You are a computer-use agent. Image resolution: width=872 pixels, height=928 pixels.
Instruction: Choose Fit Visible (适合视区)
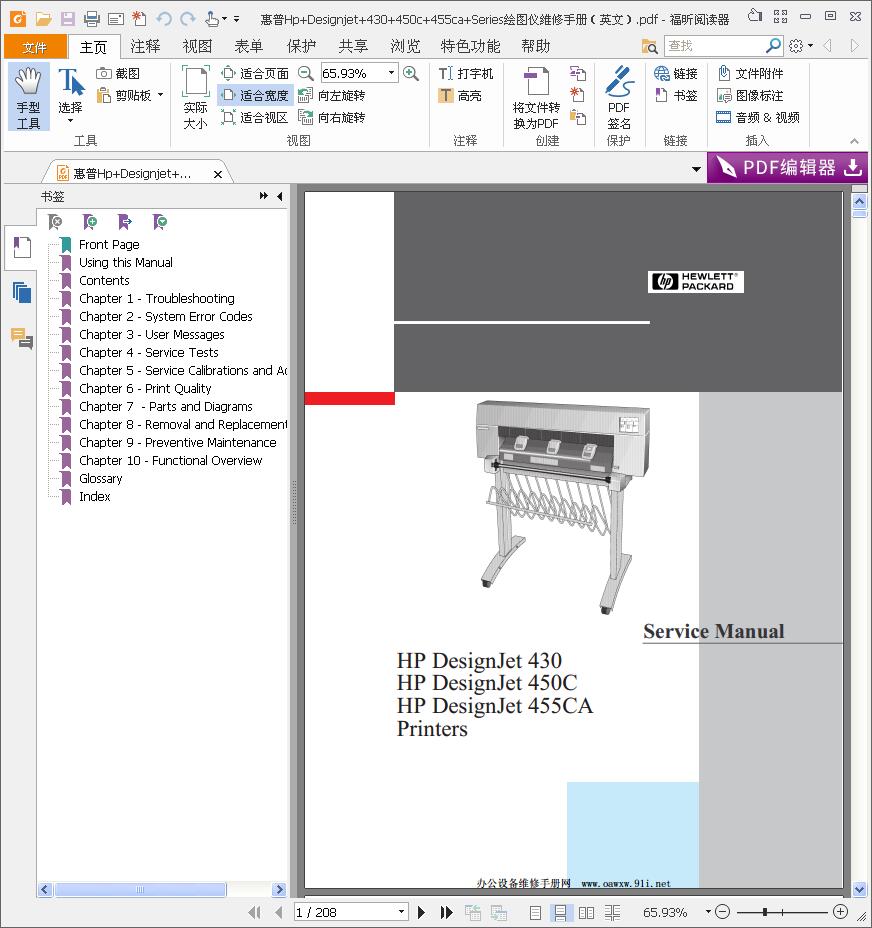(255, 117)
